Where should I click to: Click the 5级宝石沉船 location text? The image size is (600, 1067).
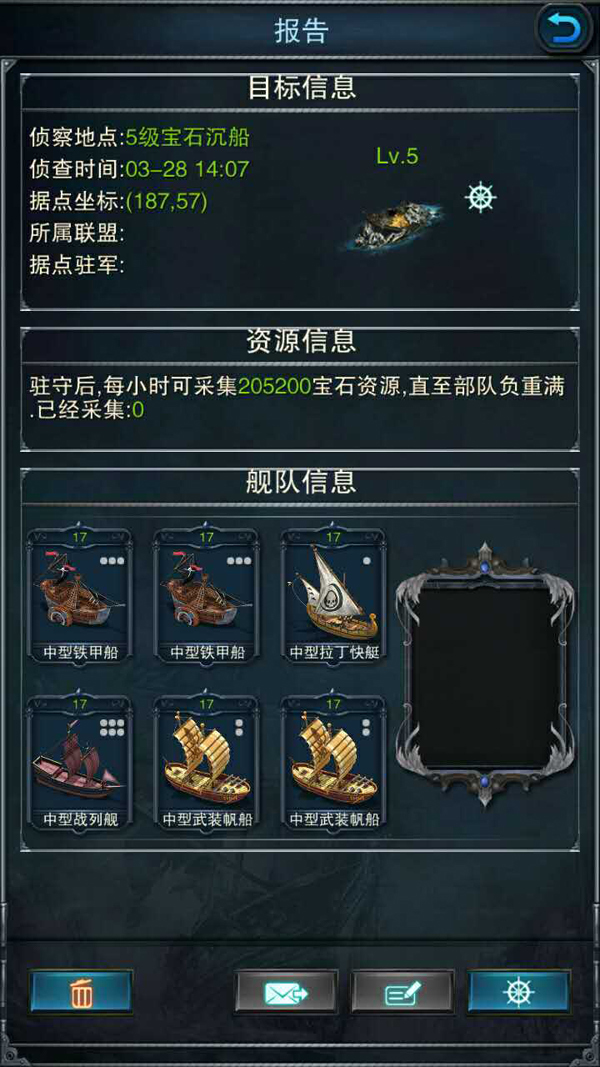(188, 137)
